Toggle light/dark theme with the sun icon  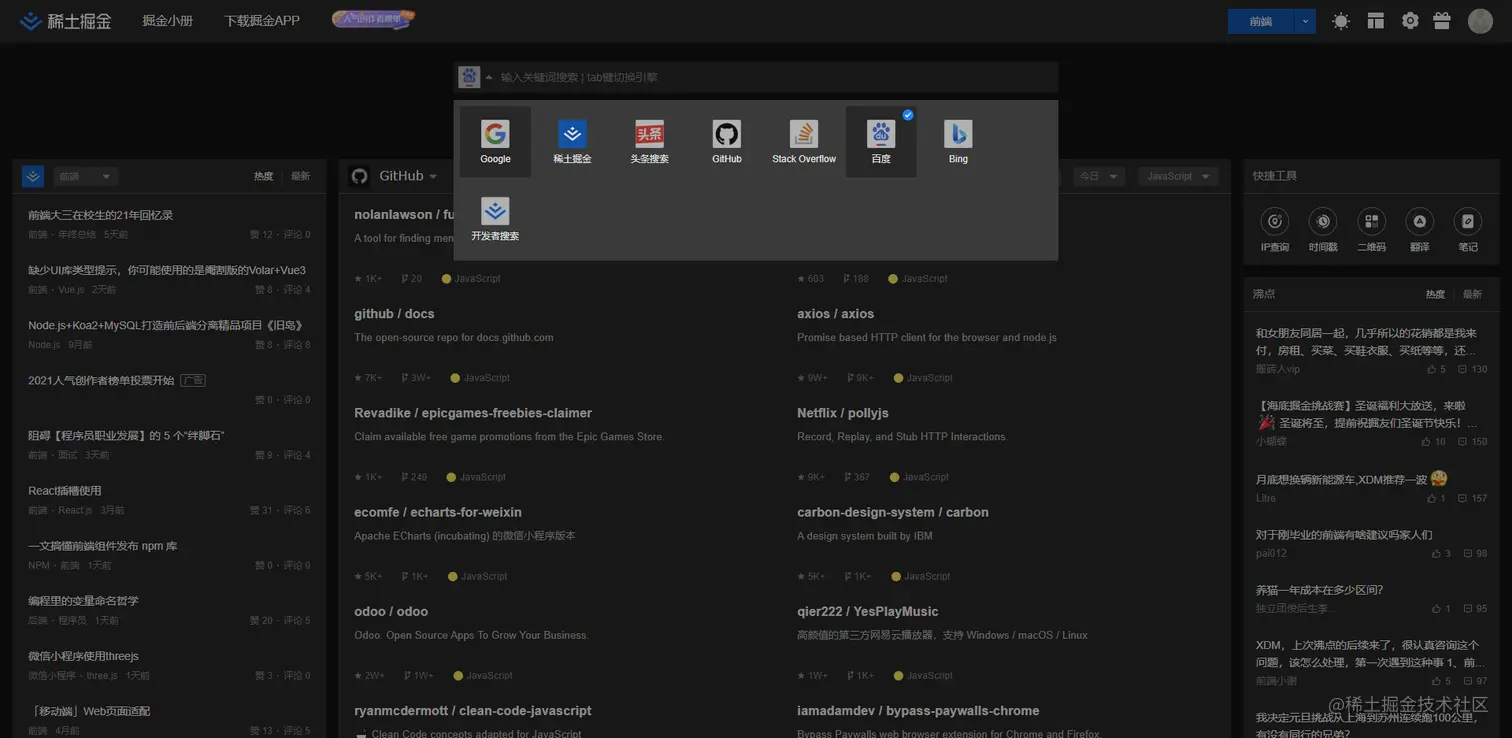[1341, 20]
